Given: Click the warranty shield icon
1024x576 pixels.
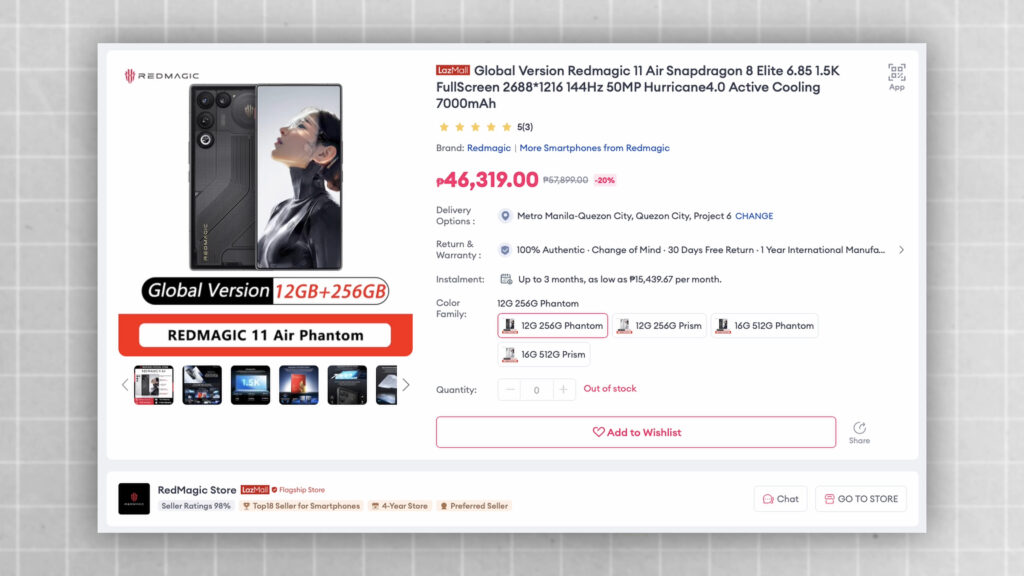Looking at the screenshot, I should pos(505,250).
